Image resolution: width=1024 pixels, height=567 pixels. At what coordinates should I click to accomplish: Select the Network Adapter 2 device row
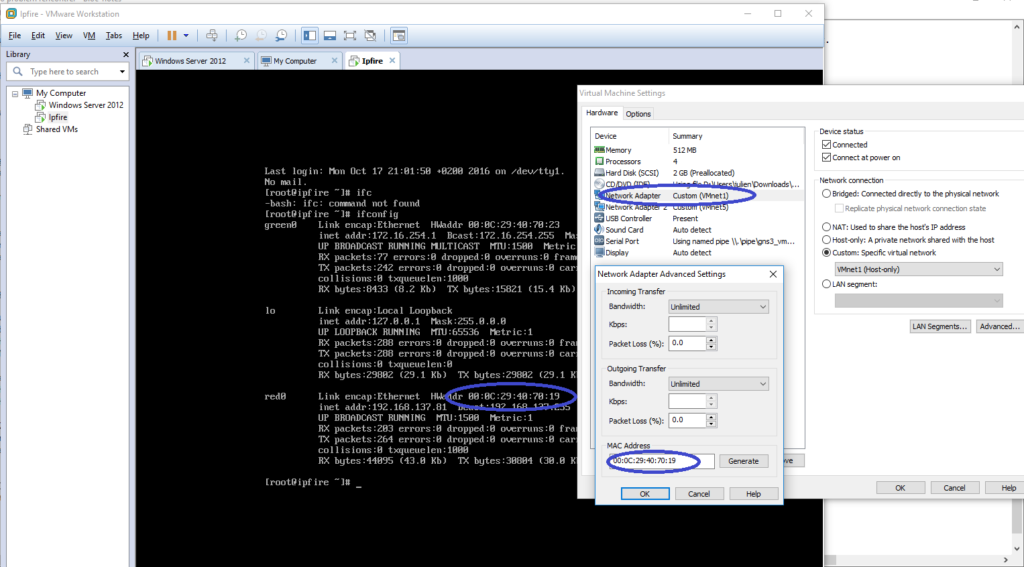[697, 207]
